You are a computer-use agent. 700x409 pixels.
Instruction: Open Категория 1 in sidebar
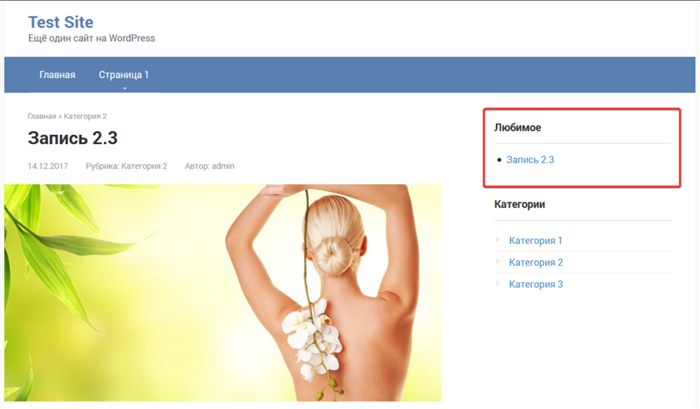pyautogui.click(x=535, y=241)
